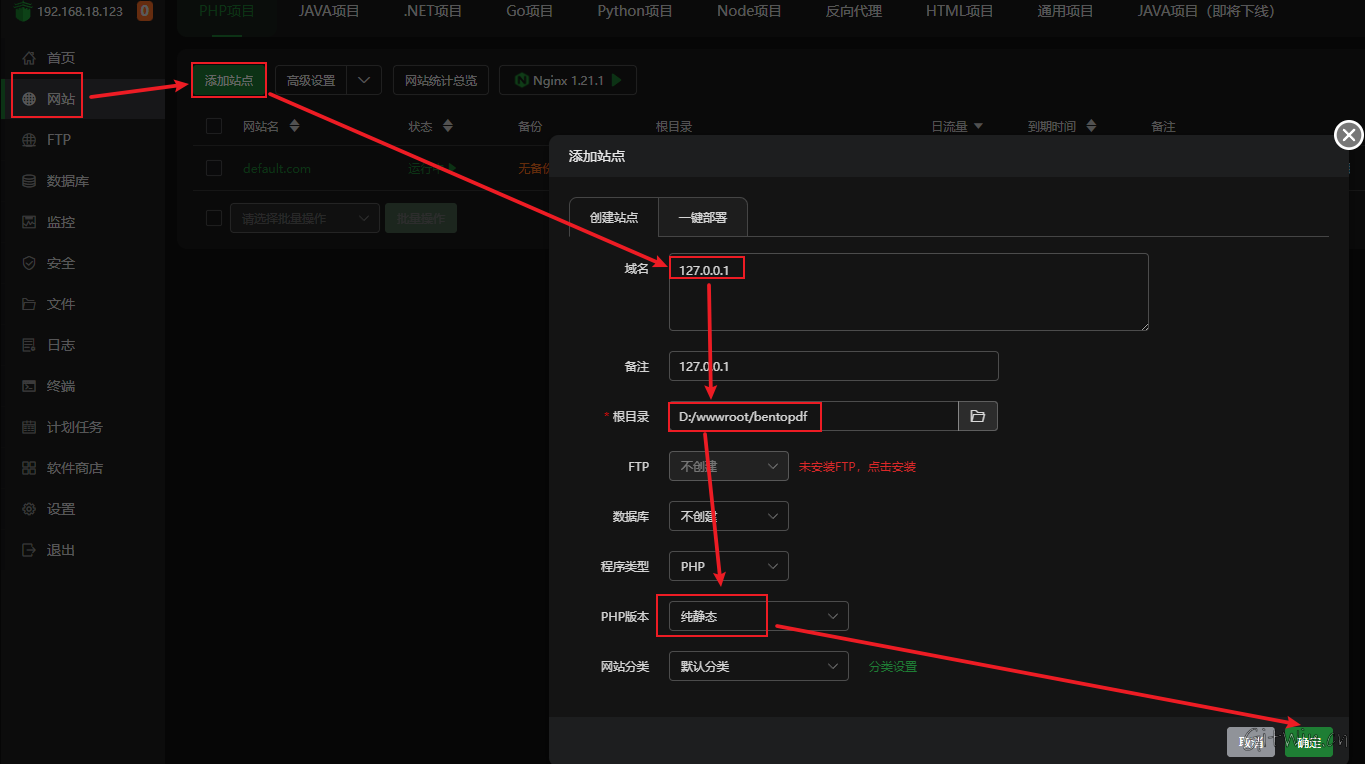This screenshot has height=764, width=1365.
Task: Click the 分类设置 link
Action: (892, 666)
